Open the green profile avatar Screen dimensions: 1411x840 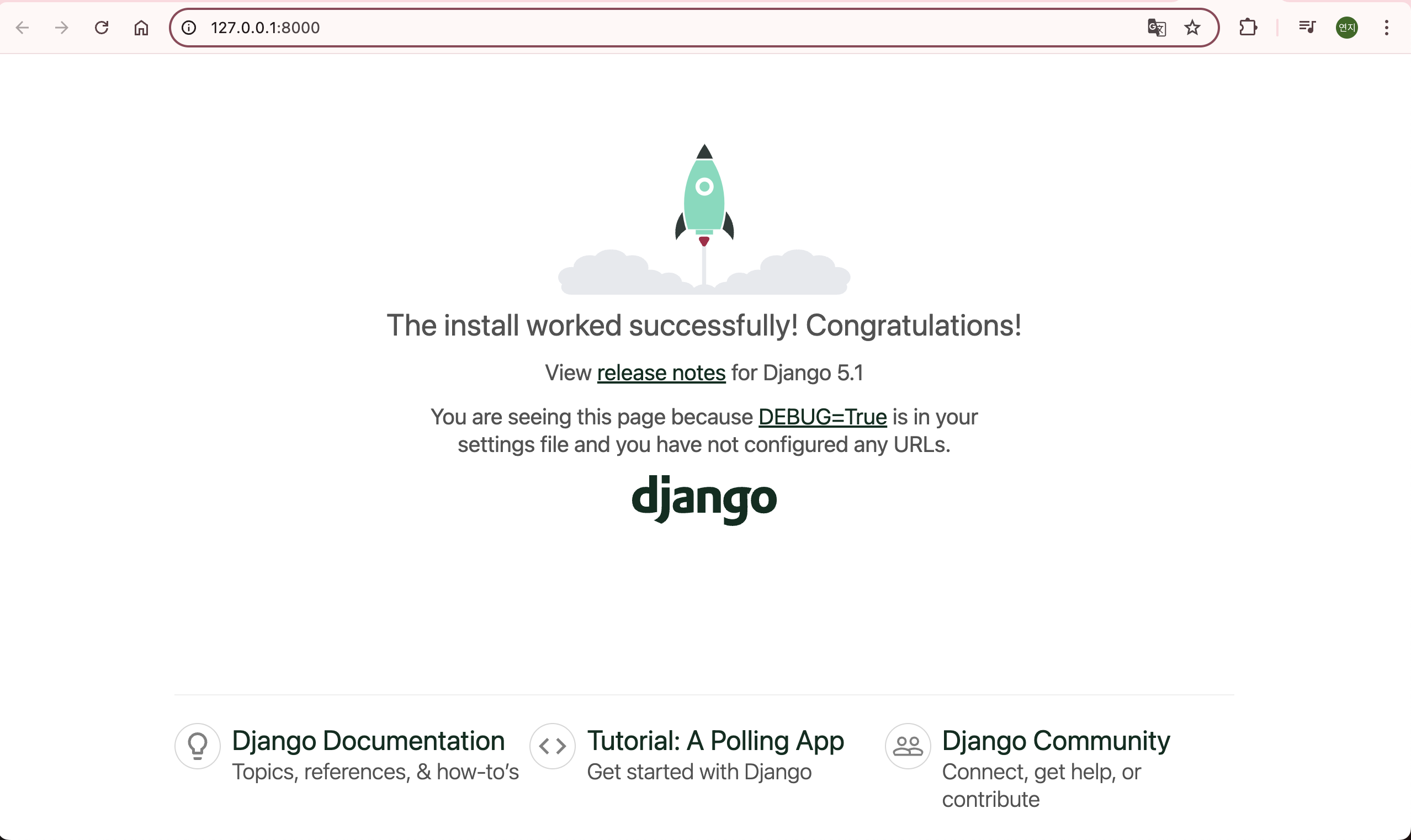click(1346, 27)
